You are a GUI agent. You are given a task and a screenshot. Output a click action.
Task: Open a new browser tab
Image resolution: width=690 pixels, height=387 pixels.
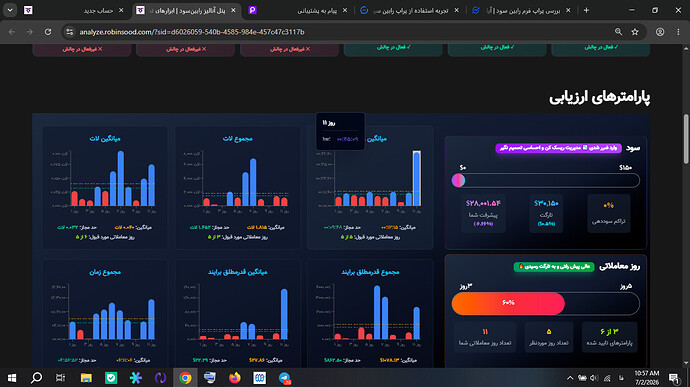pyautogui.click(x=586, y=10)
